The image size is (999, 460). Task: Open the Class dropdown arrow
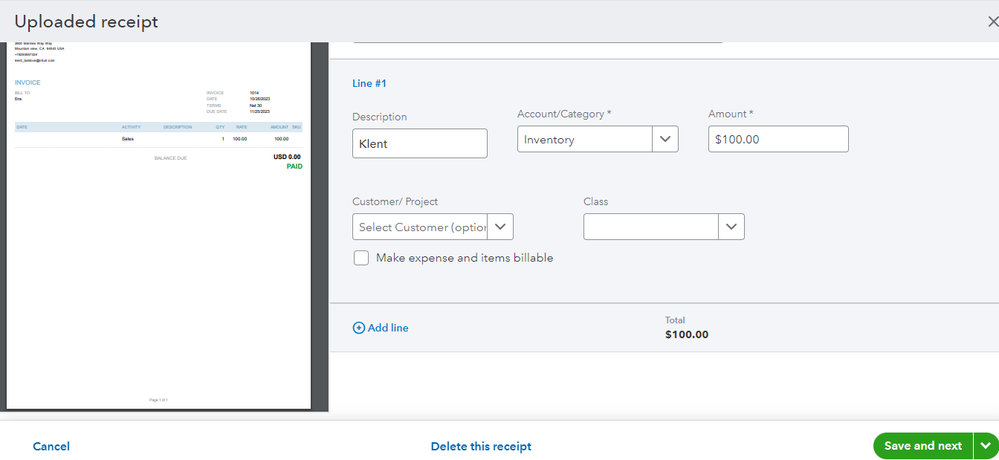[731, 227]
